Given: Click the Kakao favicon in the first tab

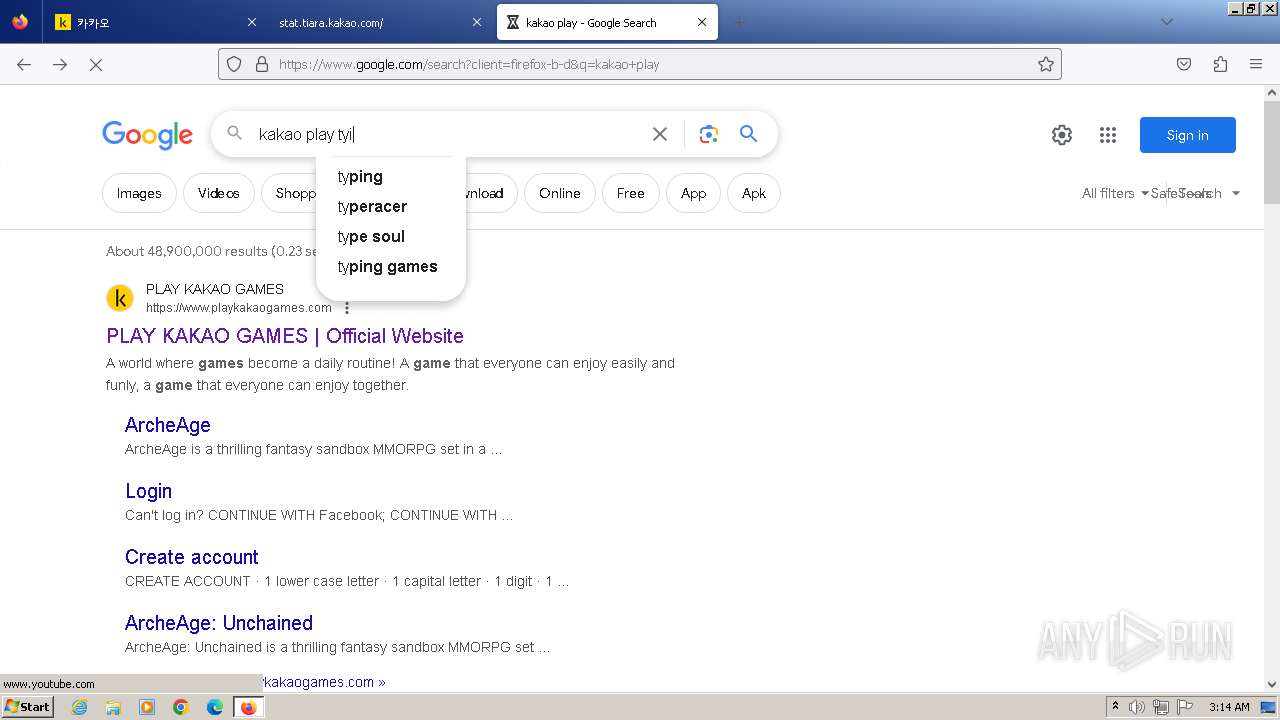Looking at the screenshot, I should [x=63, y=22].
